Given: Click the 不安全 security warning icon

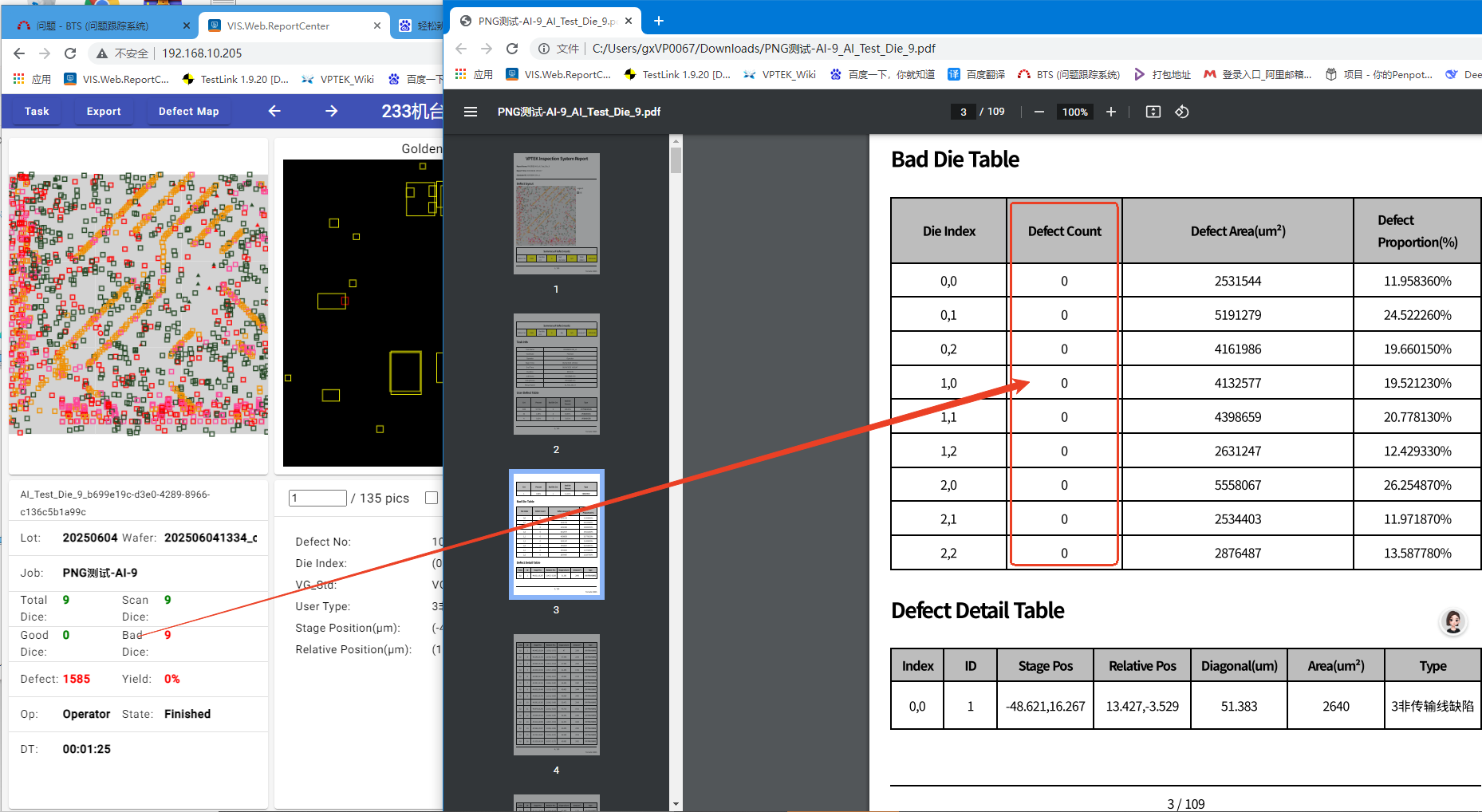Looking at the screenshot, I should (x=102, y=53).
